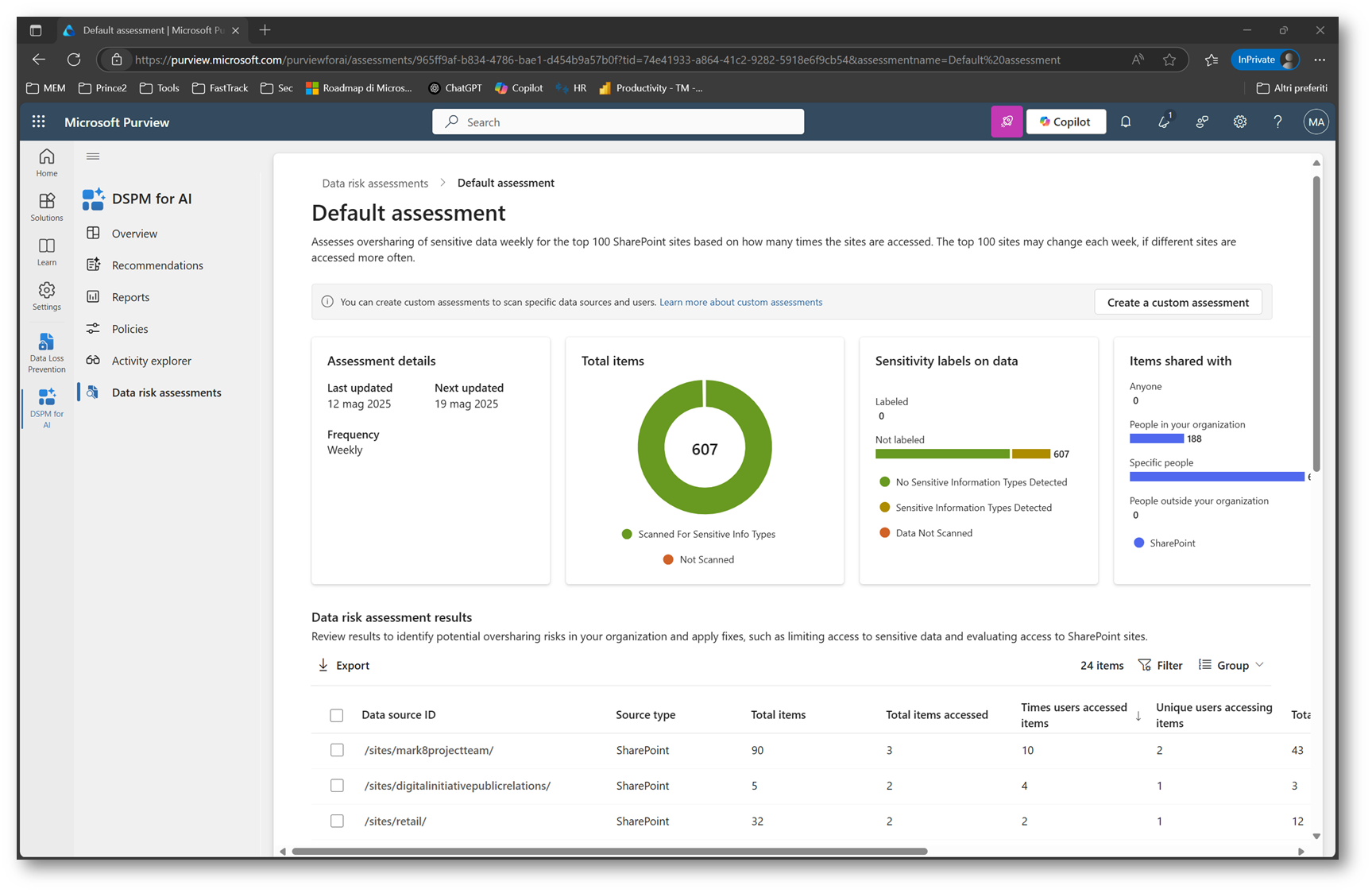Image resolution: width=1372 pixels, height=893 pixels.
Task: Open the Altri preferiti folder
Action: coord(1292,88)
